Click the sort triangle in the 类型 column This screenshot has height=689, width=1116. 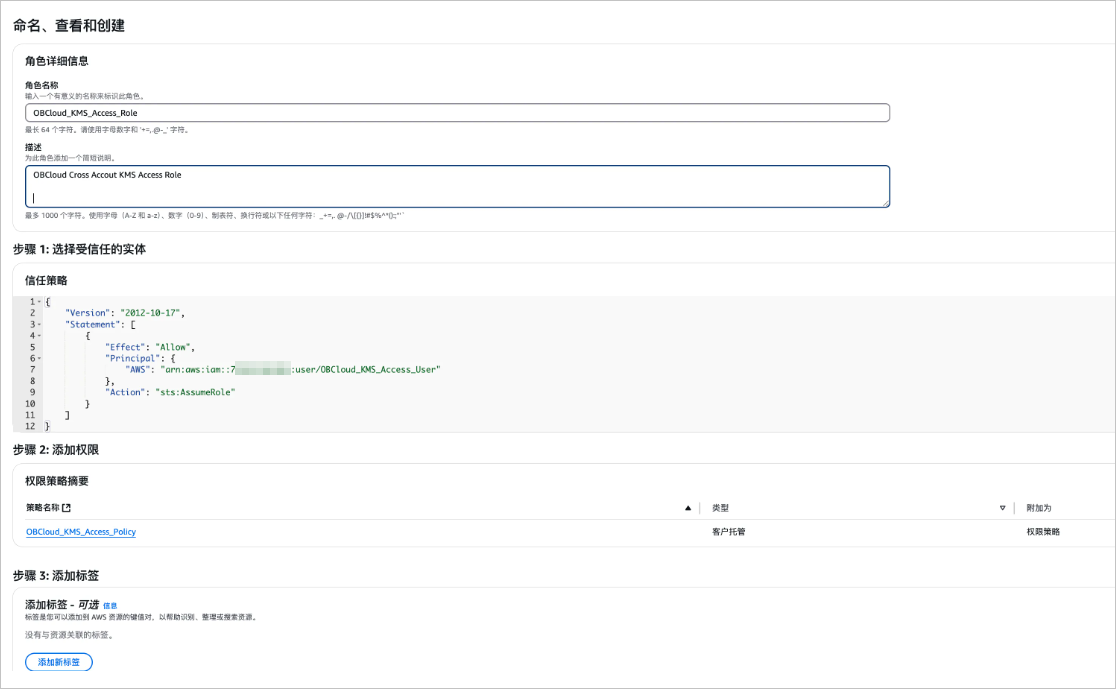(x=1002, y=508)
